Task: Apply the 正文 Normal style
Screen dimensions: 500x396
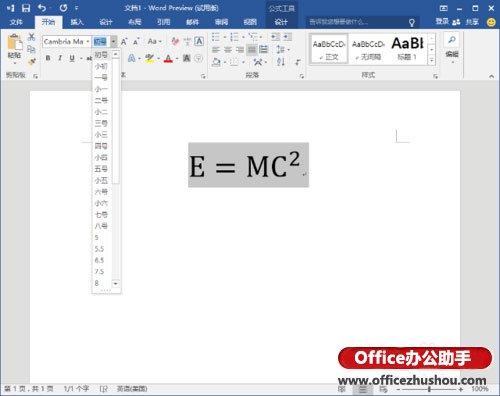Action: click(329, 49)
